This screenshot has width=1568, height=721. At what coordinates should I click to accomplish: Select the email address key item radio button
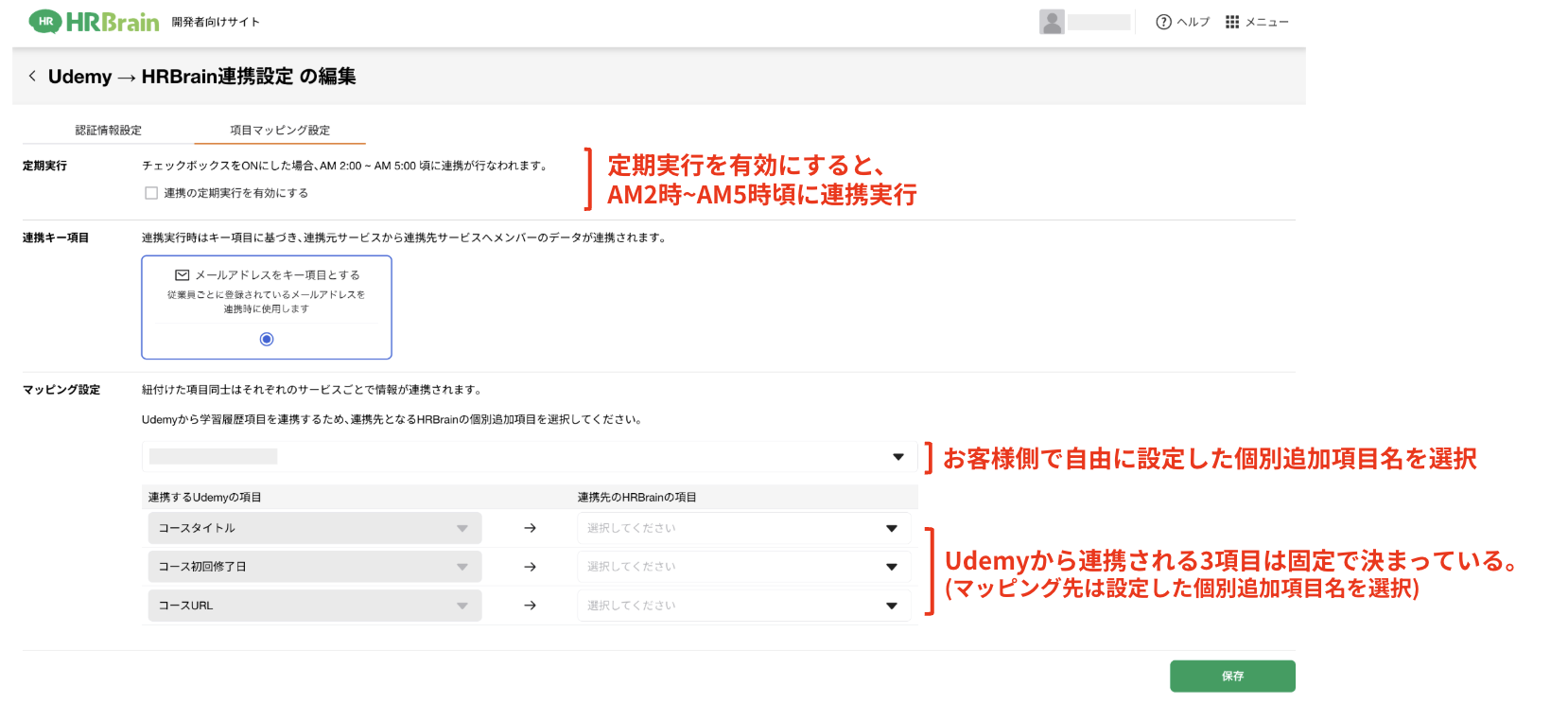point(267,340)
